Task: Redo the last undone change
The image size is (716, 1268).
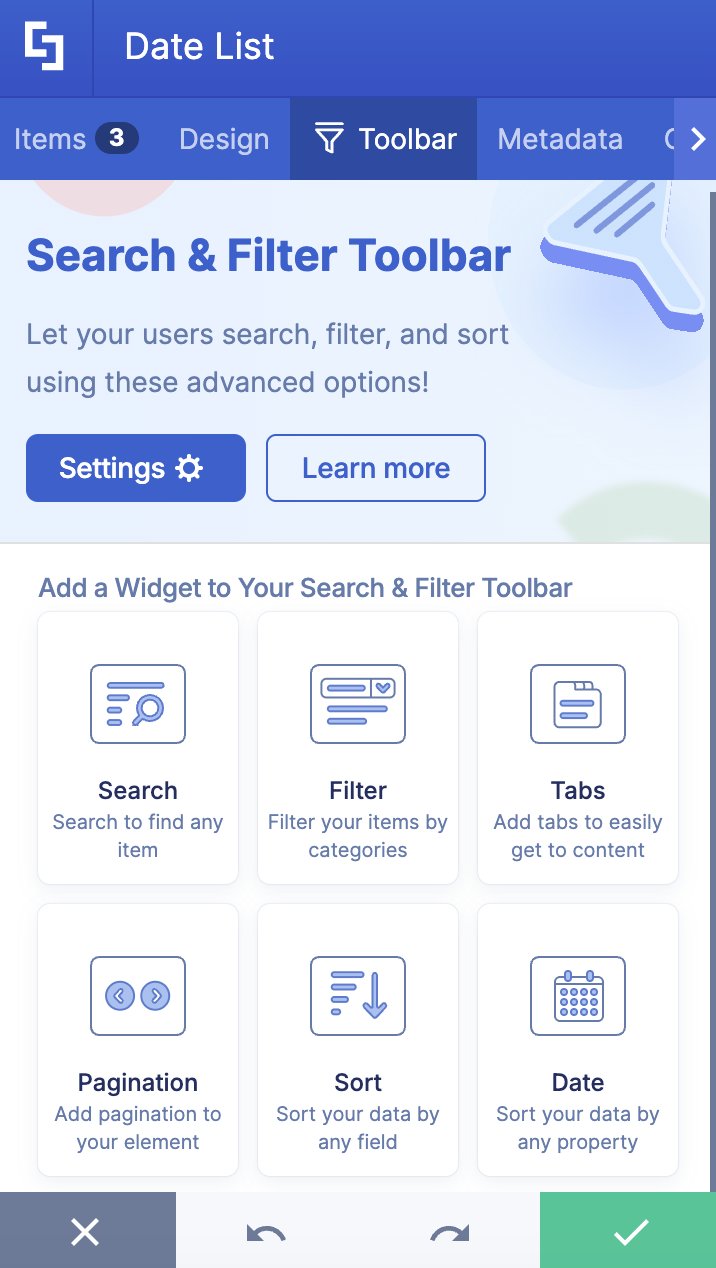Action: (x=448, y=1231)
